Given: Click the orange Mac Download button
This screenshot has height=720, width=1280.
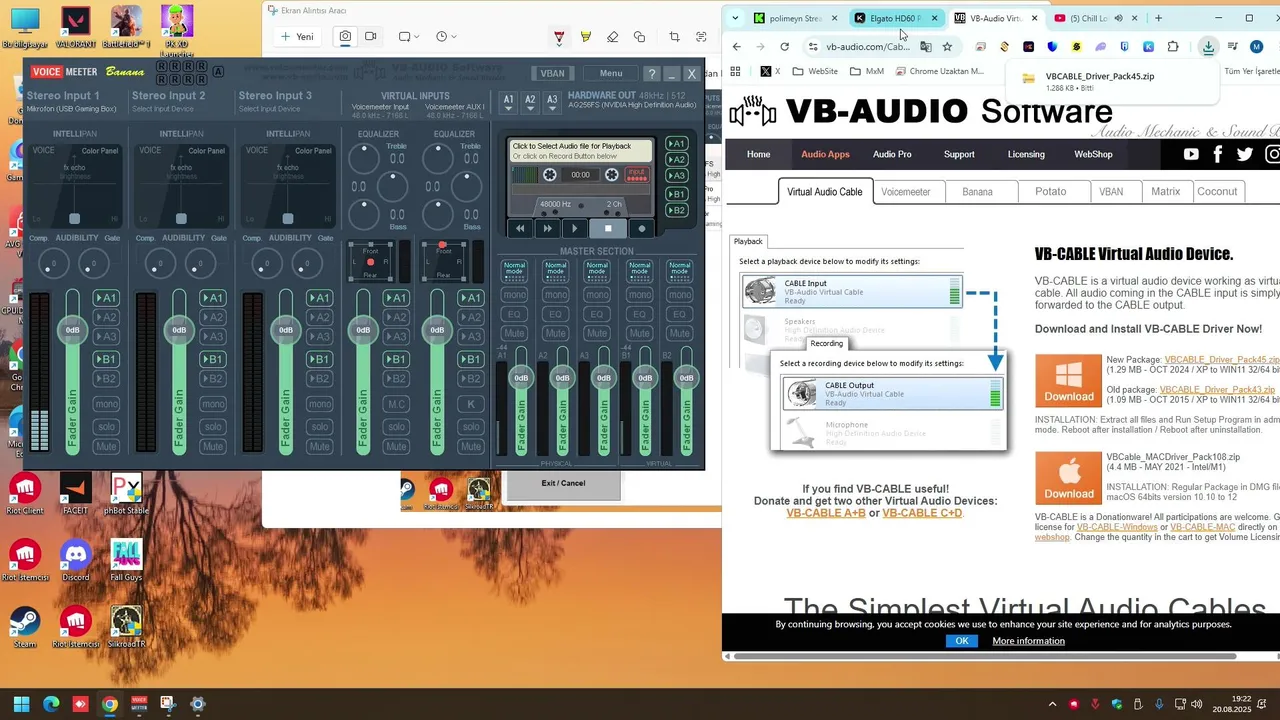Looking at the screenshot, I should tap(1069, 478).
